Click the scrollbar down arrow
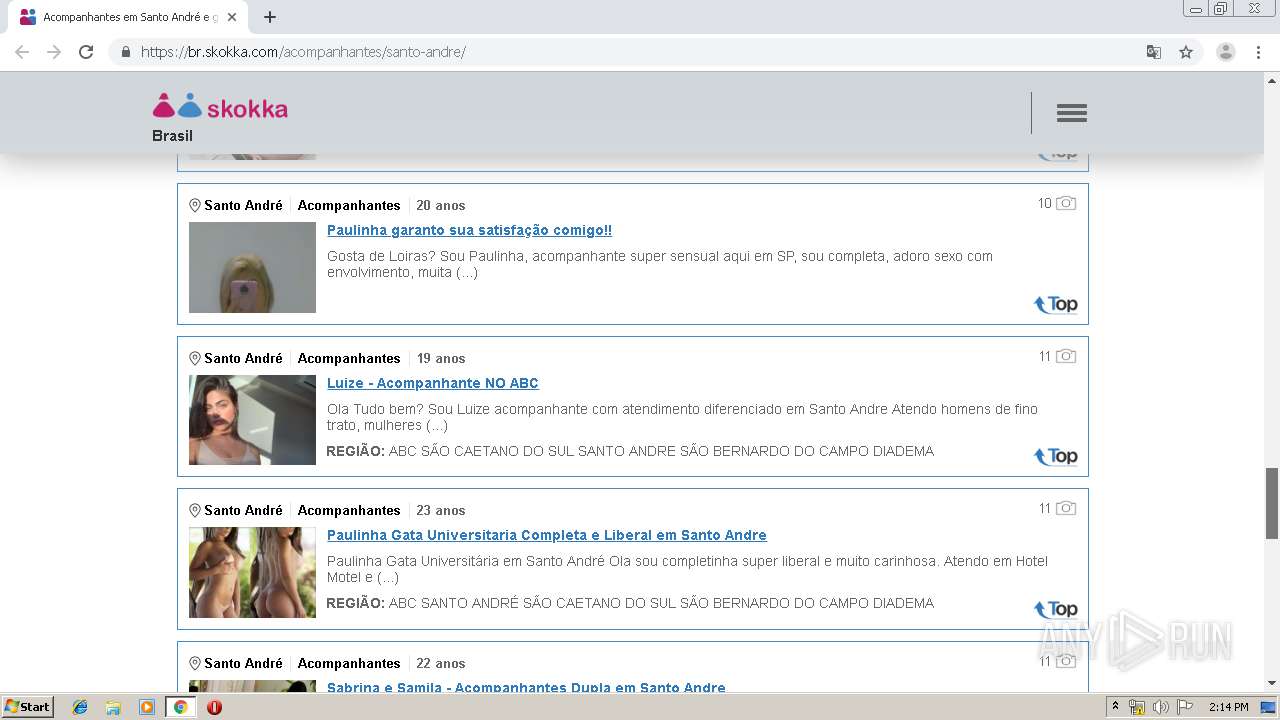 coord(1272,683)
